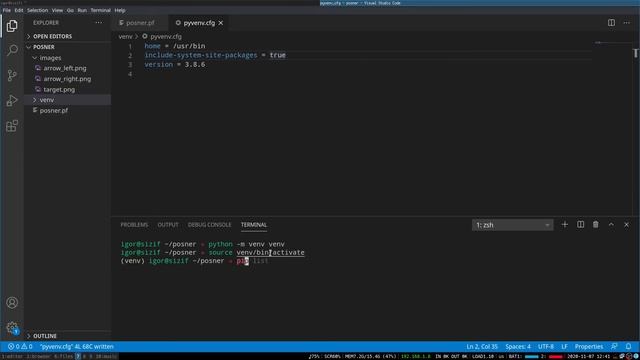Open notifications bell in status bar

point(629,347)
